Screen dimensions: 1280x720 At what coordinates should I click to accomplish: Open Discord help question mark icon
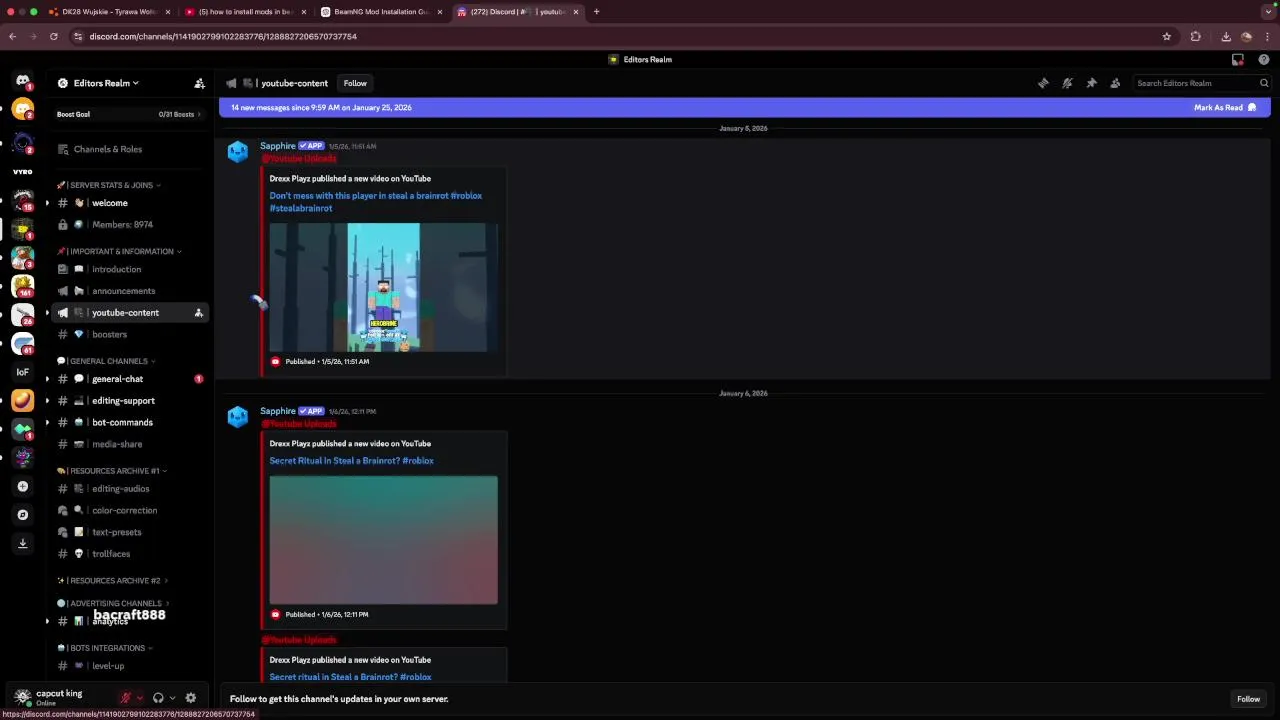coord(1264,59)
